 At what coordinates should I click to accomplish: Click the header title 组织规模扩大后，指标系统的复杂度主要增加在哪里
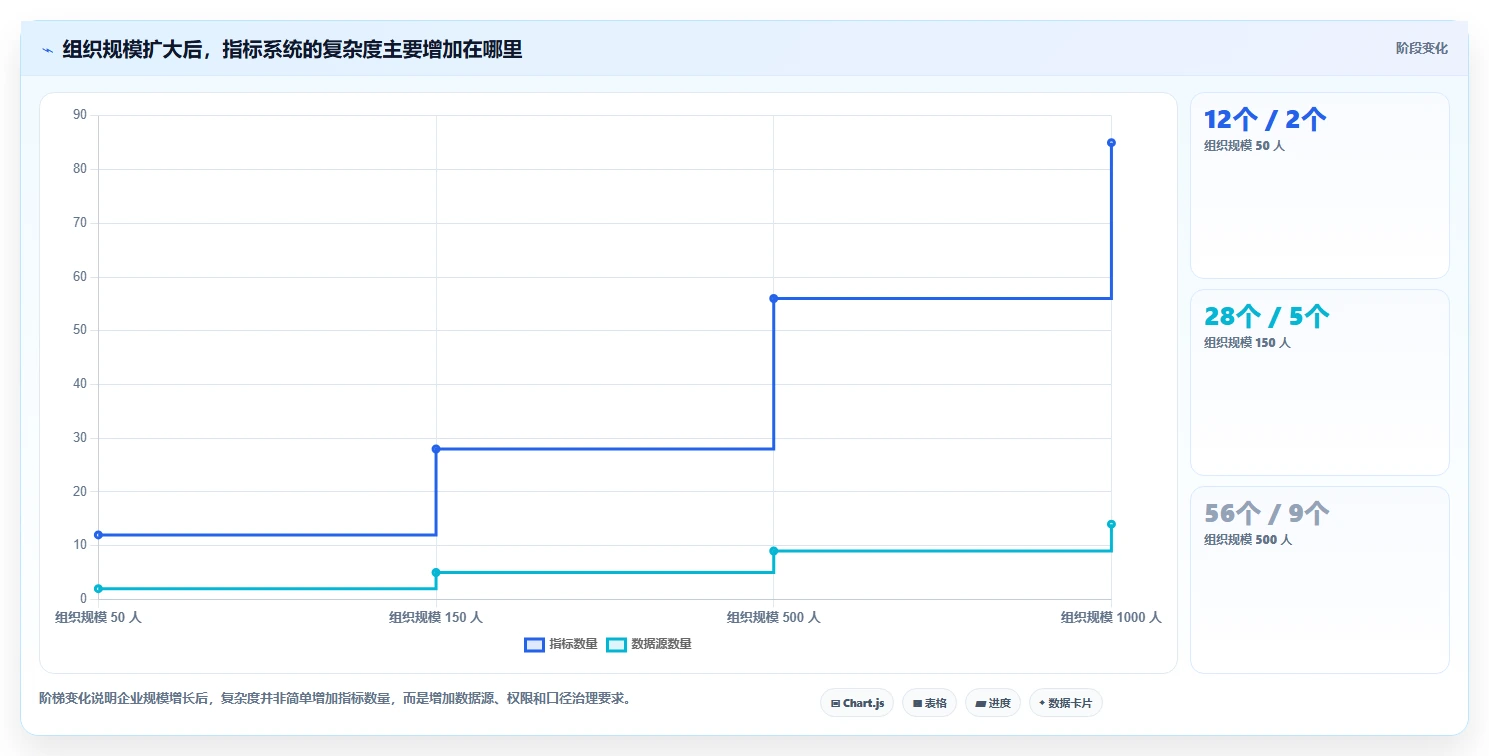[x=292, y=49]
